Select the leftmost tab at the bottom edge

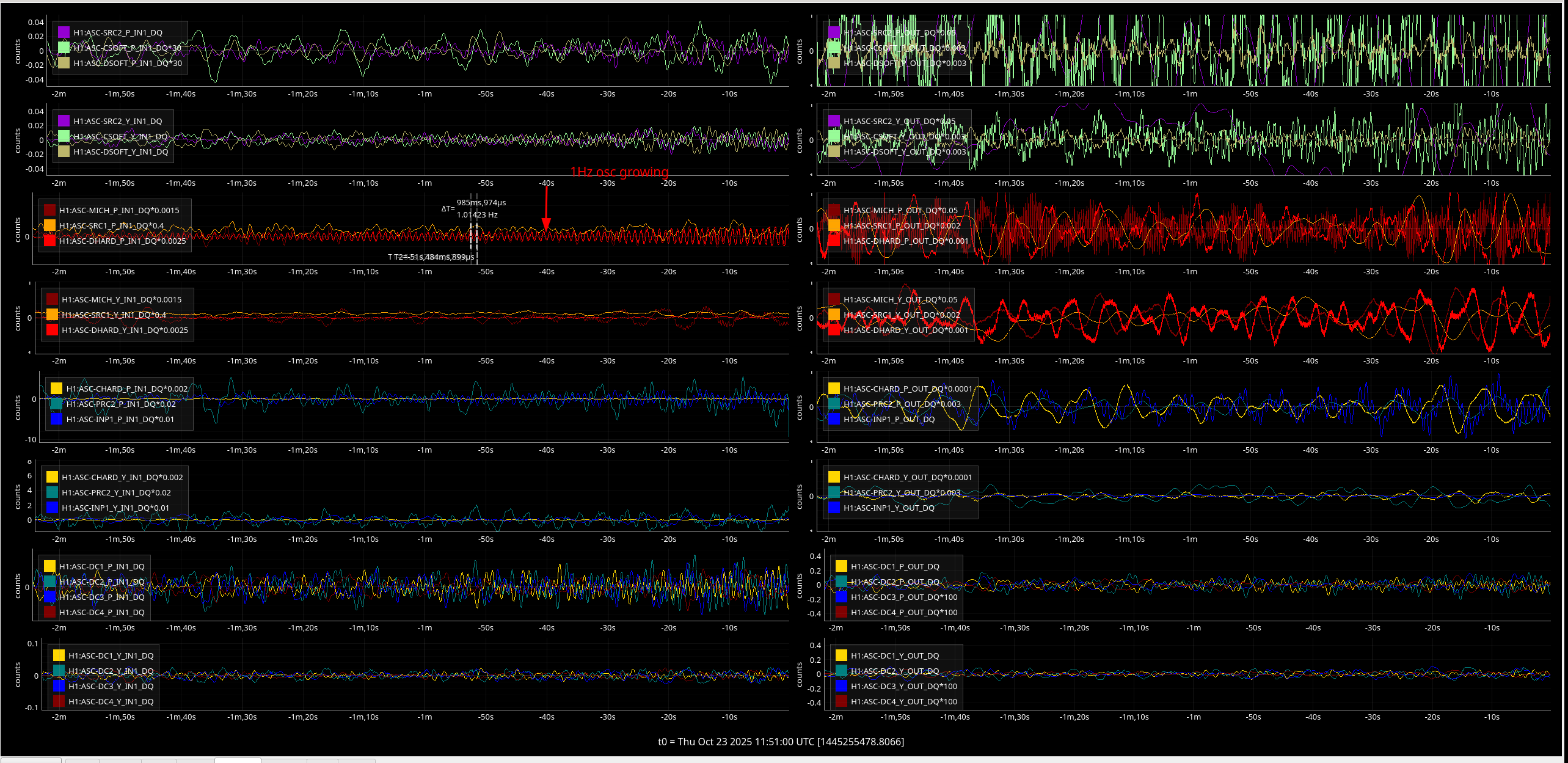[31, 761]
